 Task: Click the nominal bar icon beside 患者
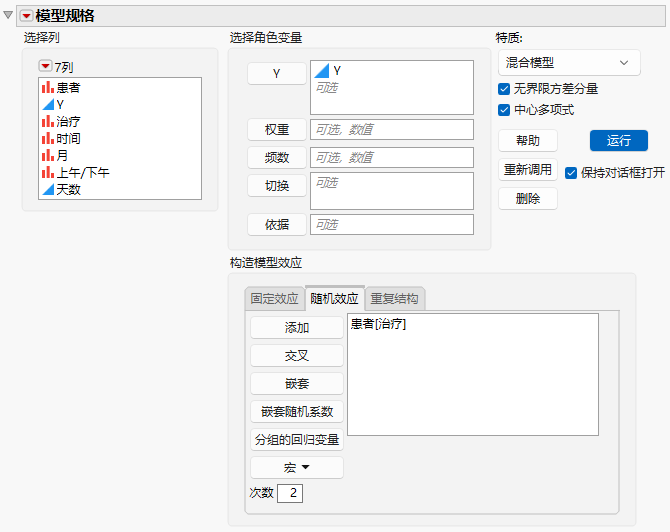(x=48, y=88)
